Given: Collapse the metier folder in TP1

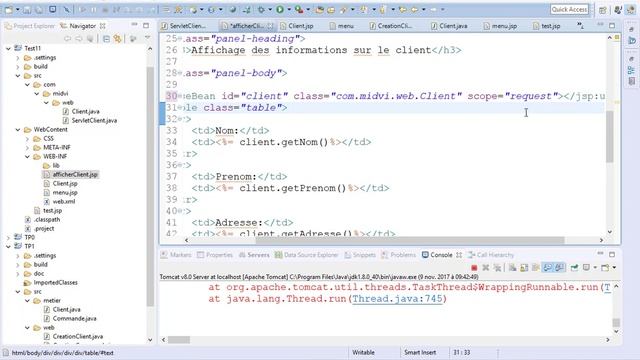Looking at the screenshot, I should [27, 300].
